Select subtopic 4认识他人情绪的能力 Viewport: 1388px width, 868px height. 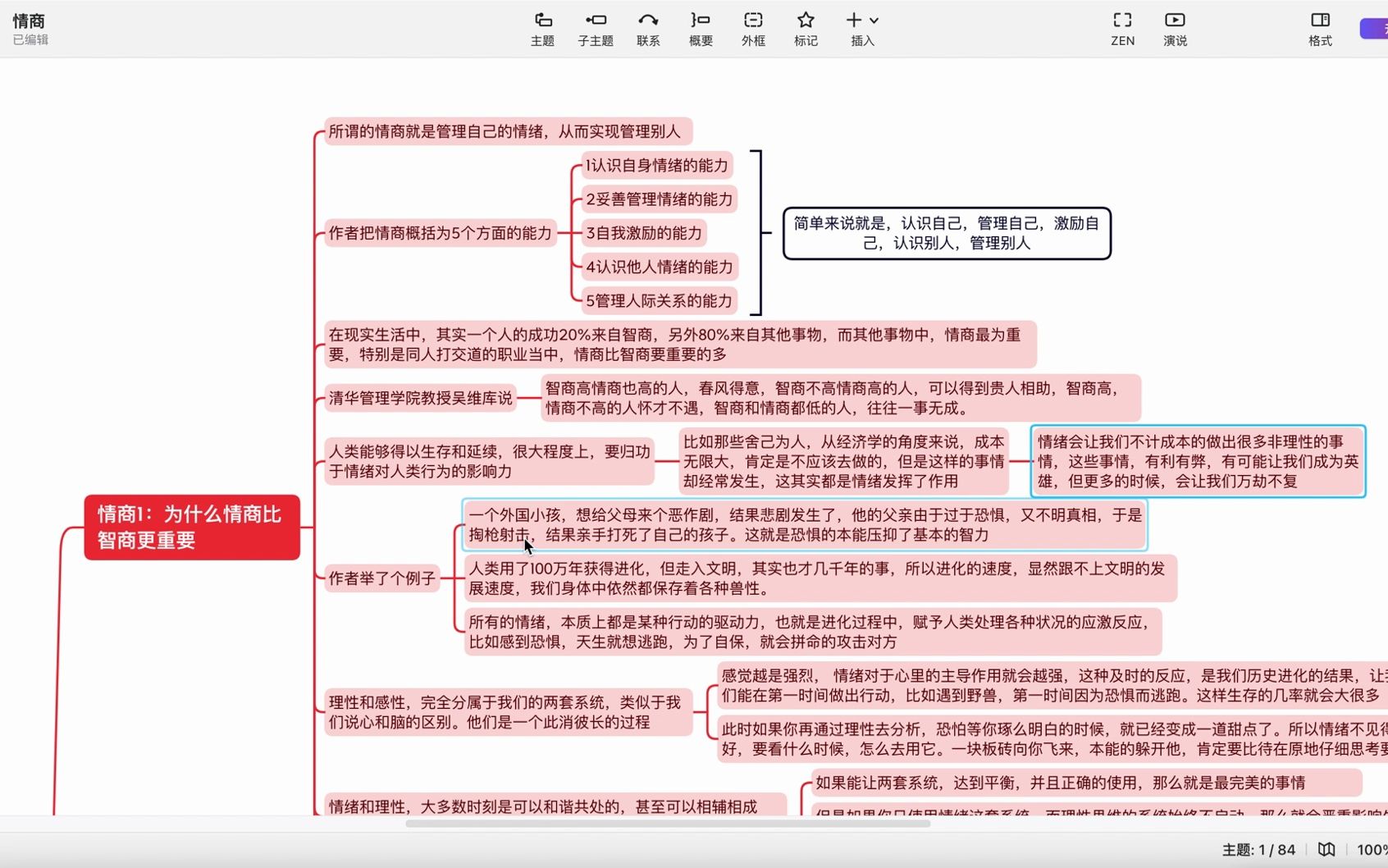tap(660, 267)
